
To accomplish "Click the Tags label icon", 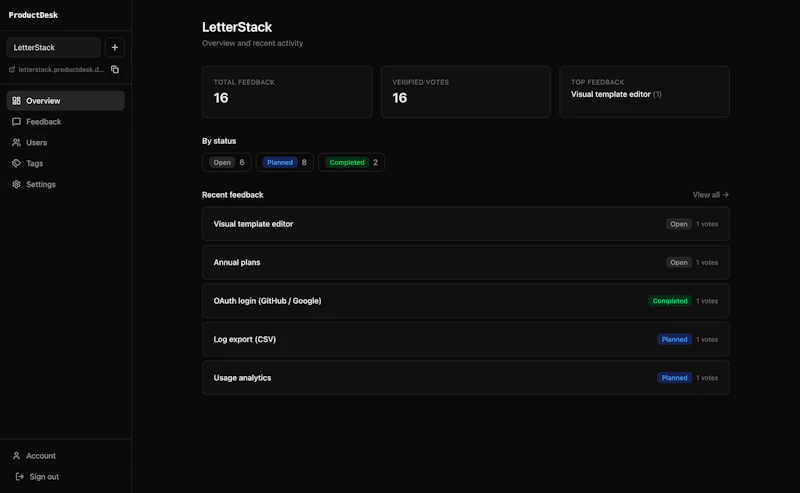I will tap(16, 164).
